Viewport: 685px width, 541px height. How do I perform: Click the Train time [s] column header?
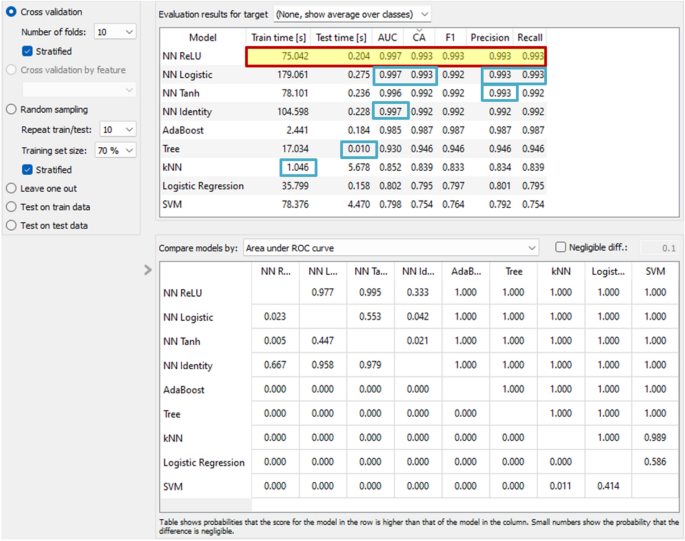(x=279, y=37)
